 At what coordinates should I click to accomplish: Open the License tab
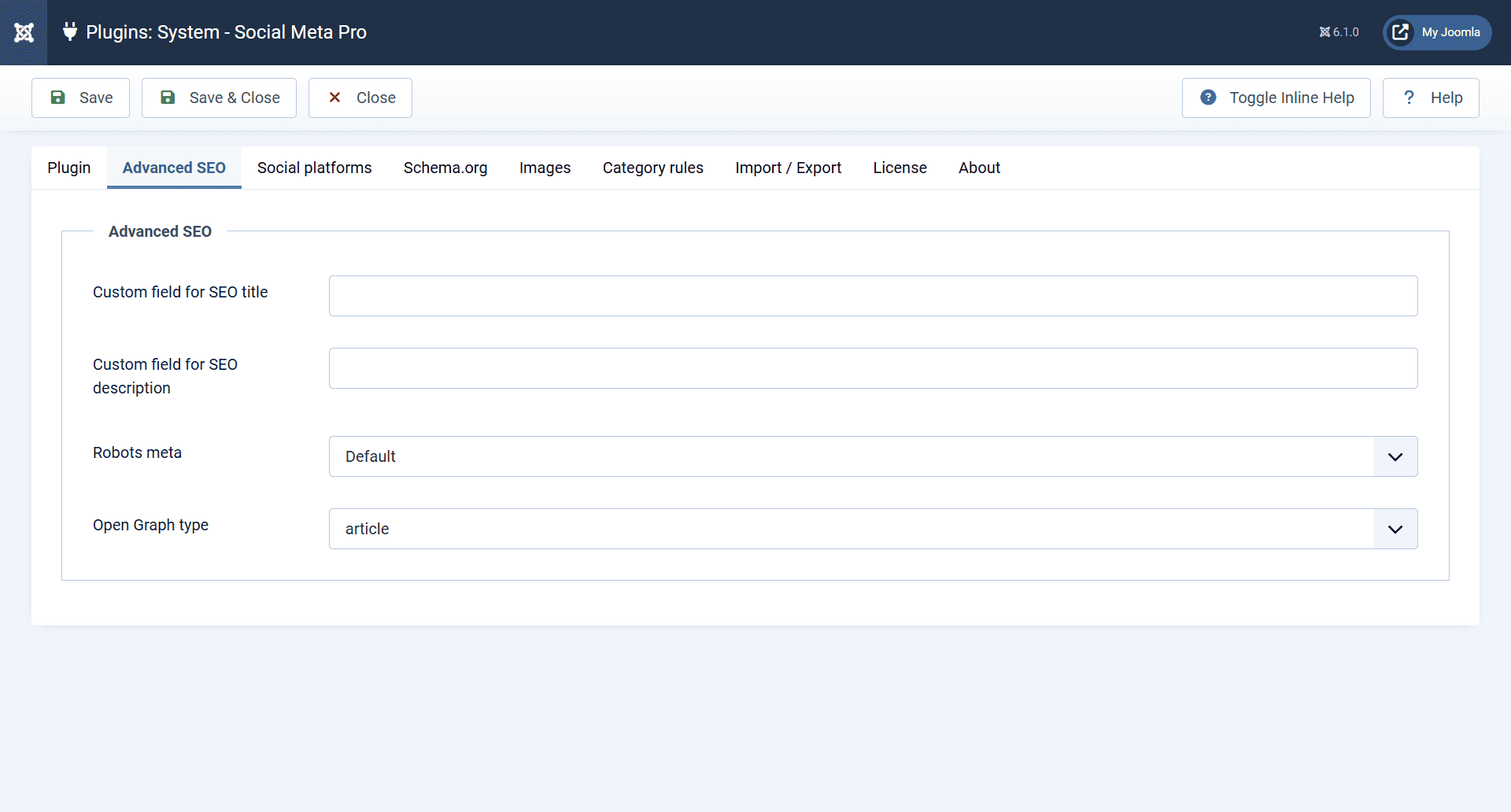900,168
